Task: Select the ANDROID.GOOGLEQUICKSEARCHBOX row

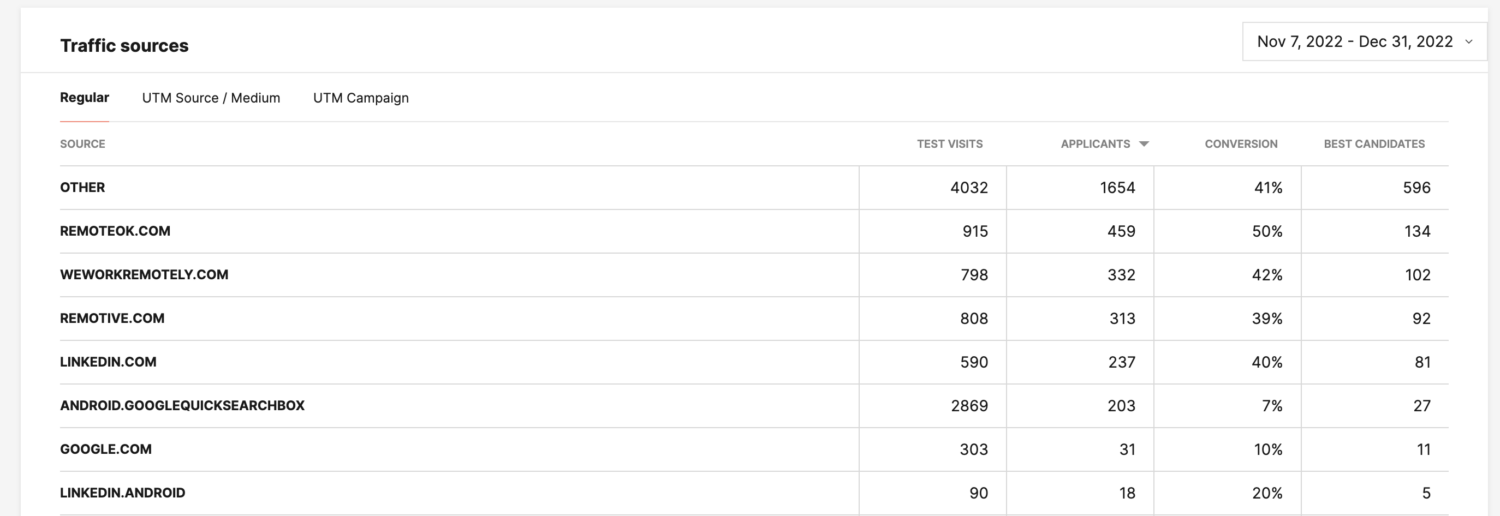Action: tap(182, 405)
